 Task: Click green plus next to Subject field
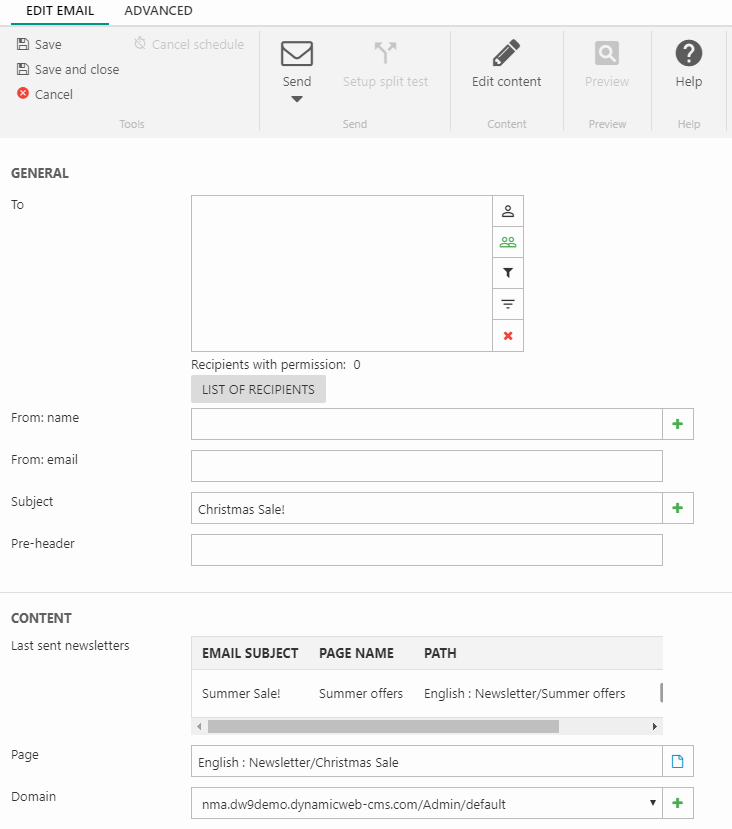tap(678, 508)
